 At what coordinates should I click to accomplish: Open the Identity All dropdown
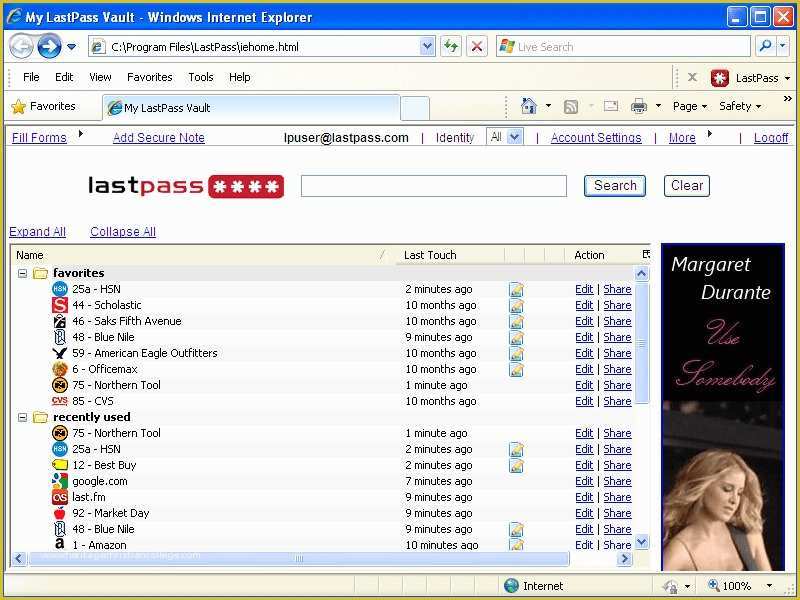pos(515,137)
